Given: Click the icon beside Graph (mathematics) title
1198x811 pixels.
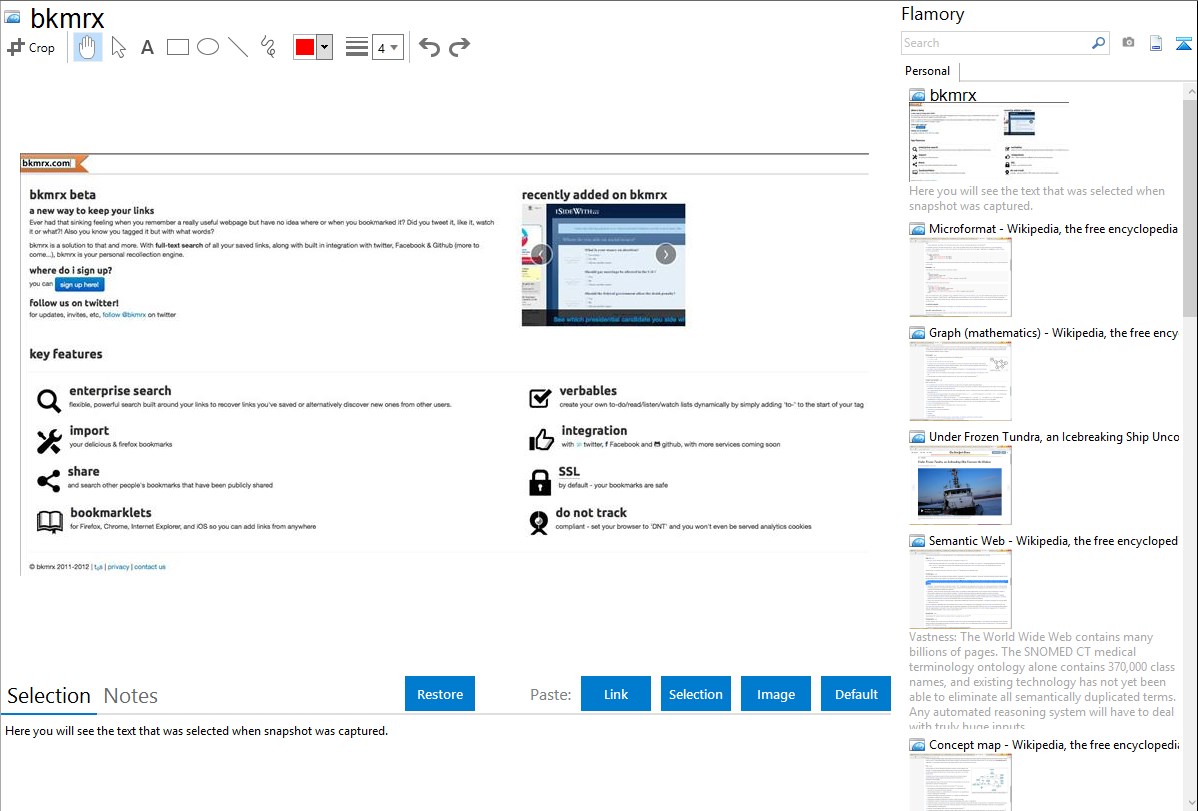Looking at the screenshot, I should (x=917, y=333).
